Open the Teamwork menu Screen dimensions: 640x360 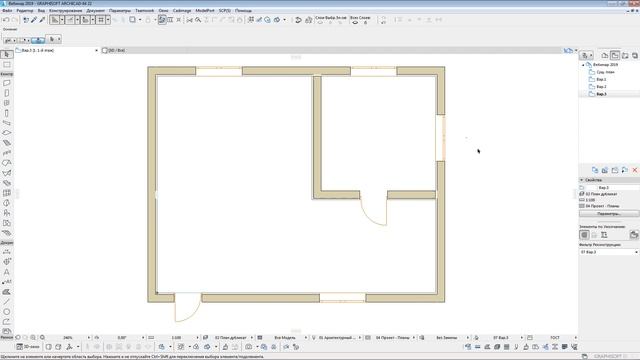[x=144, y=10]
